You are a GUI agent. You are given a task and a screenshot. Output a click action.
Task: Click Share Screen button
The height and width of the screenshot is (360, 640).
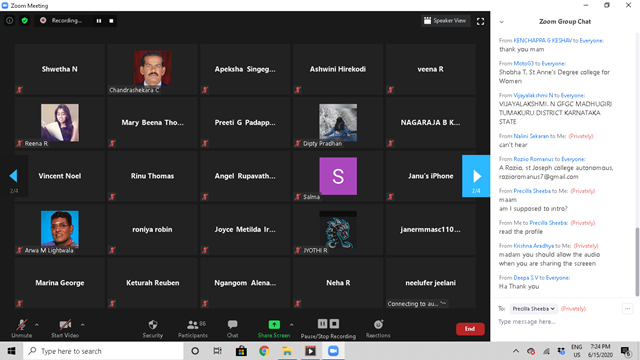coord(274,329)
